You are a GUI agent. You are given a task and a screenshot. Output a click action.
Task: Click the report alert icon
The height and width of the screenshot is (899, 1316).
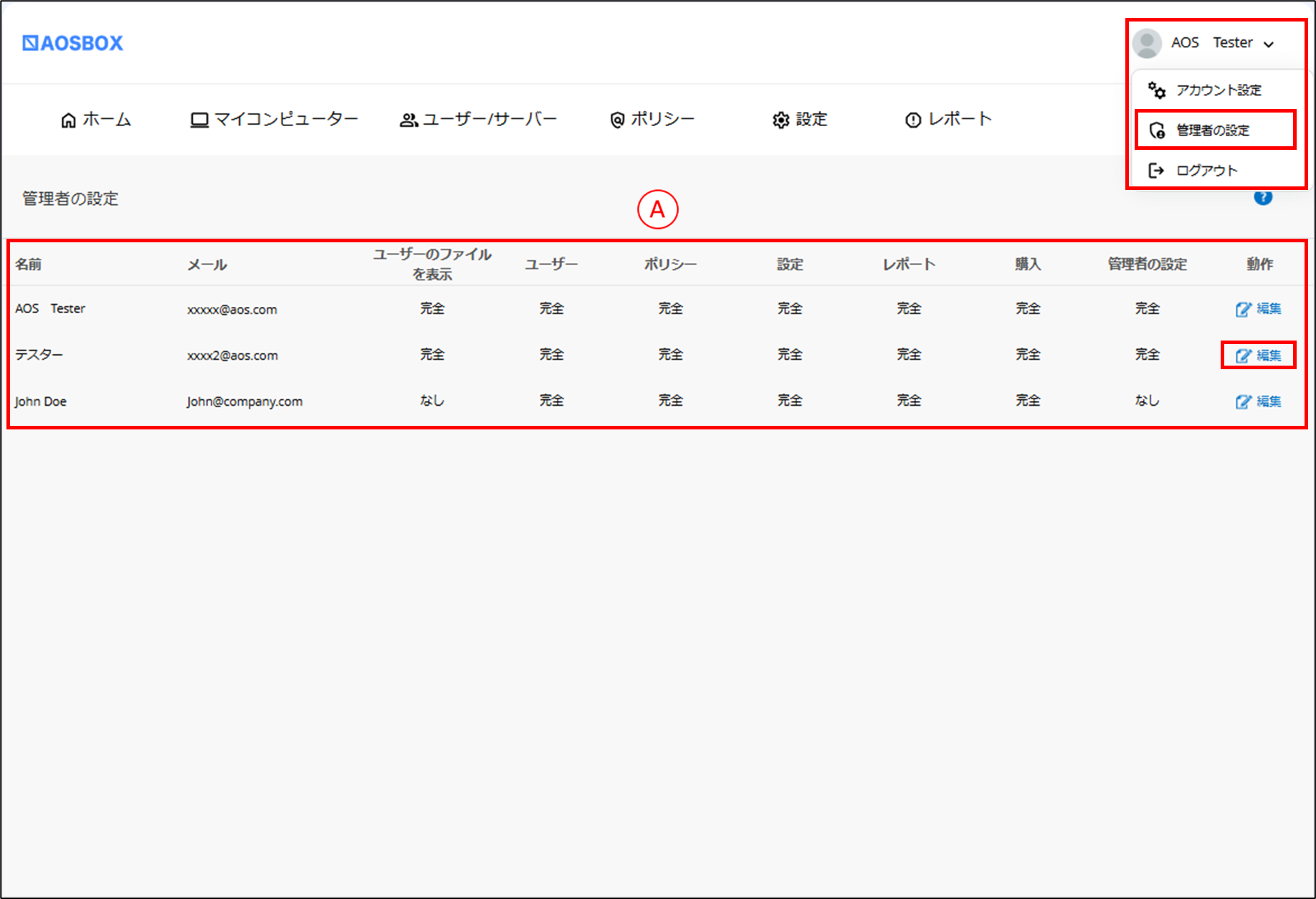pyautogui.click(x=912, y=120)
